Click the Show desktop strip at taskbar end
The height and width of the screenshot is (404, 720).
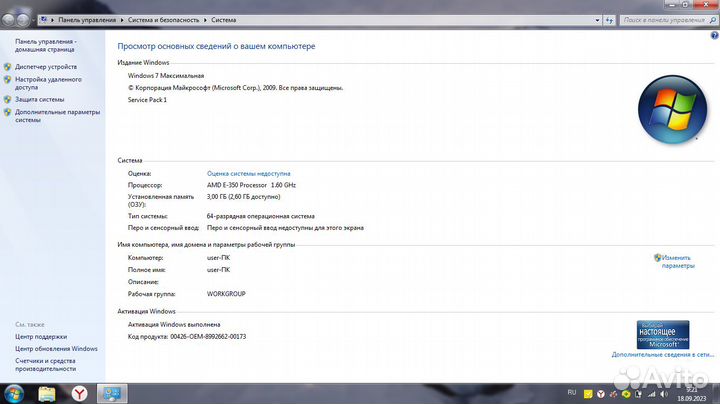coord(717,394)
